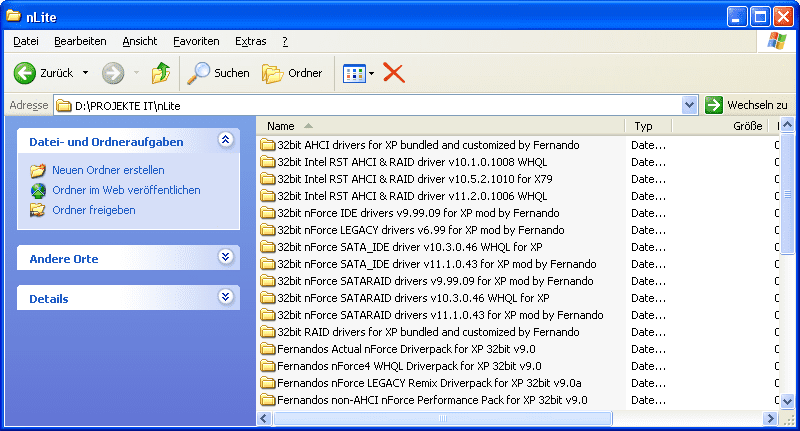Click Ordner im Web veröffentlichen link
This screenshot has width=800, height=431.
pos(126,190)
